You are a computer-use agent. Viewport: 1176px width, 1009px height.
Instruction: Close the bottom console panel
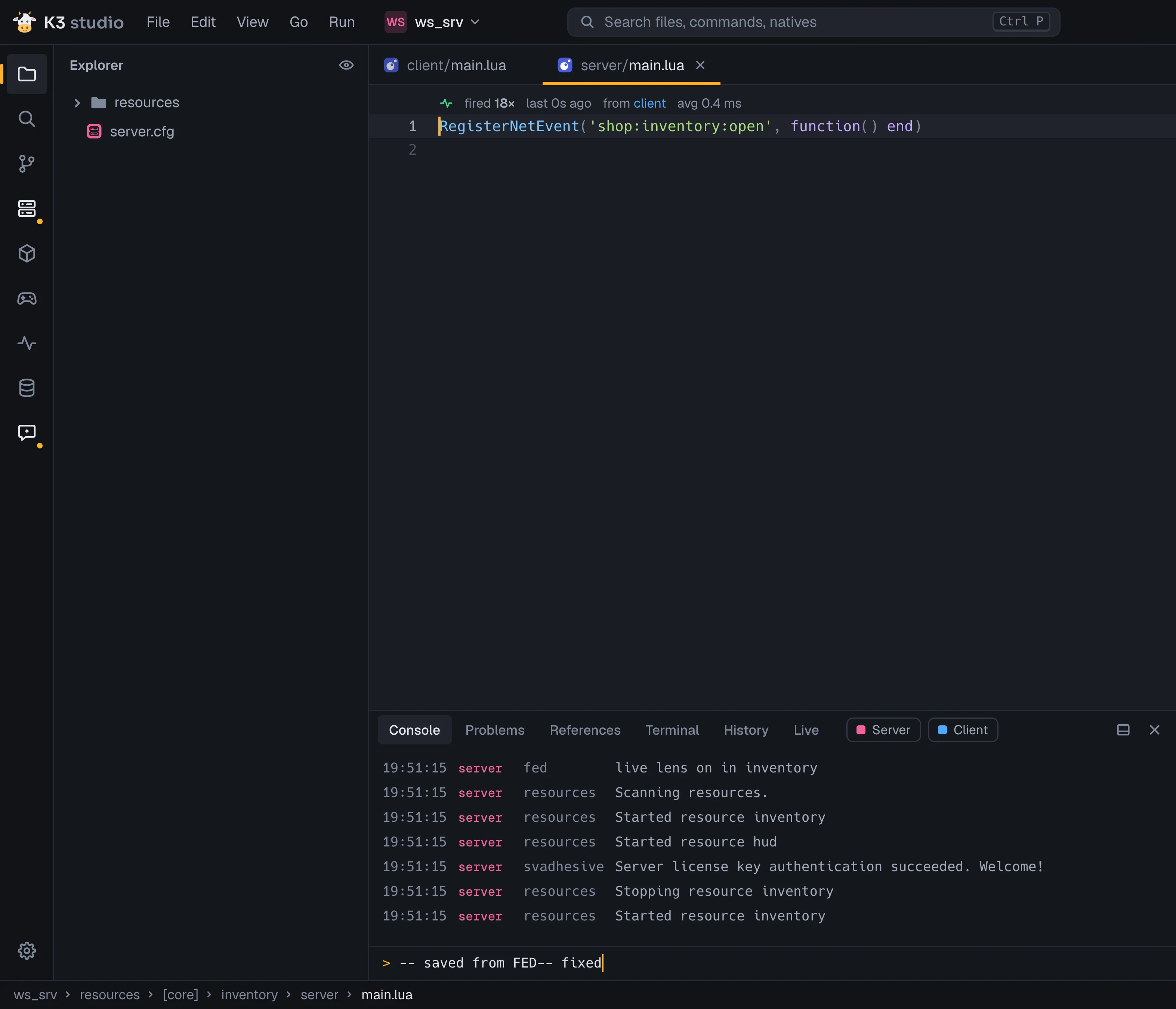click(1154, 730)
